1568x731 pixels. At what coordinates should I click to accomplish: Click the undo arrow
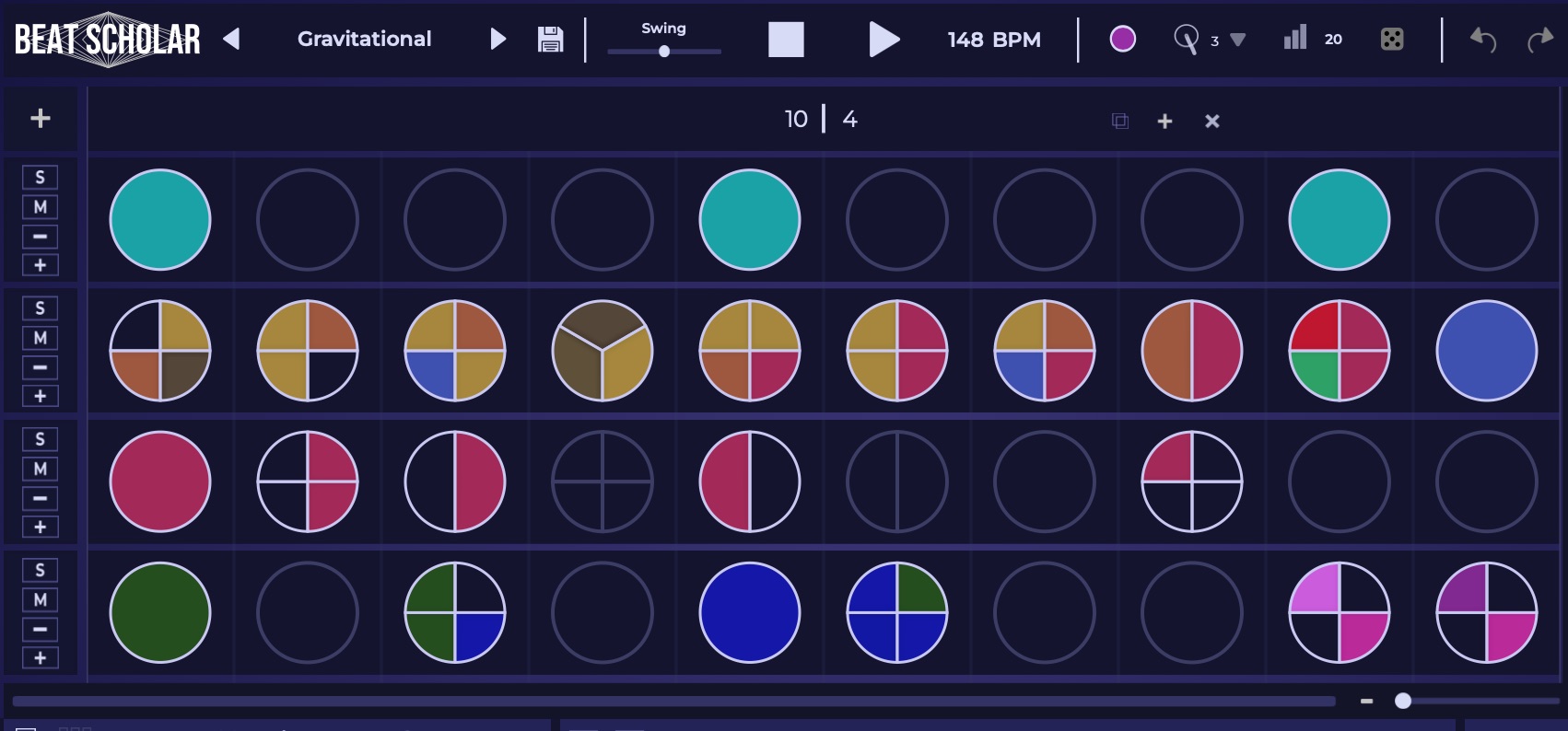(1482, 40)
